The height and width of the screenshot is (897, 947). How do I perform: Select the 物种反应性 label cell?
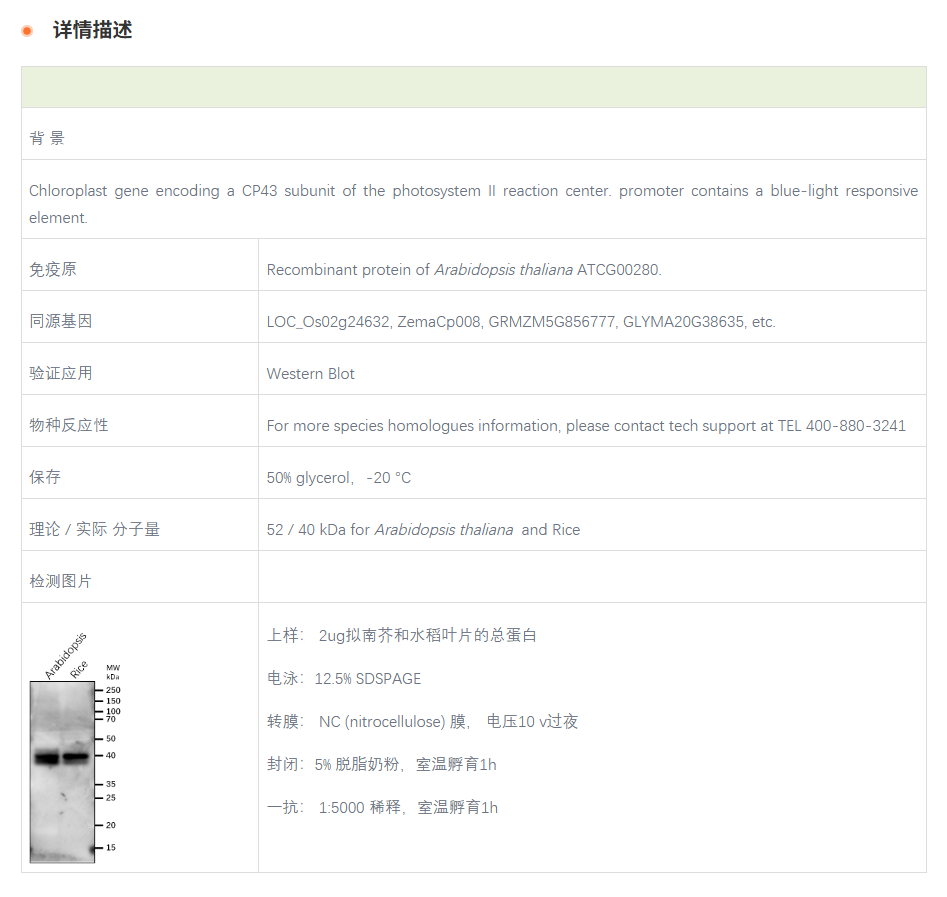coord(69,425)
